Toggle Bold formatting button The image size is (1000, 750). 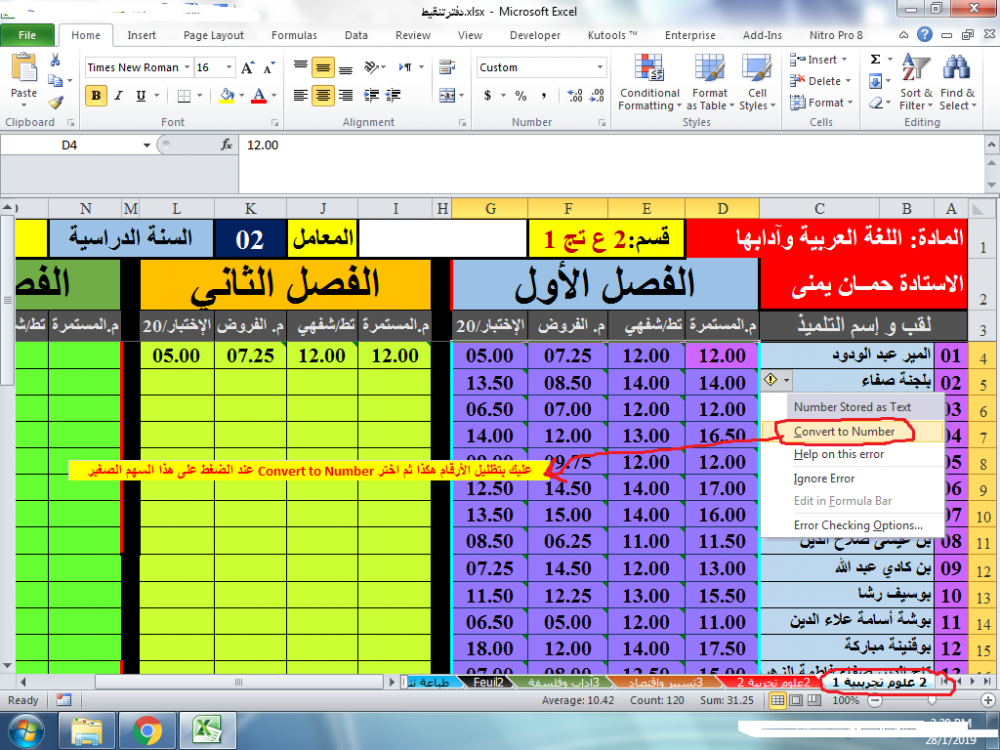(96, 96)
